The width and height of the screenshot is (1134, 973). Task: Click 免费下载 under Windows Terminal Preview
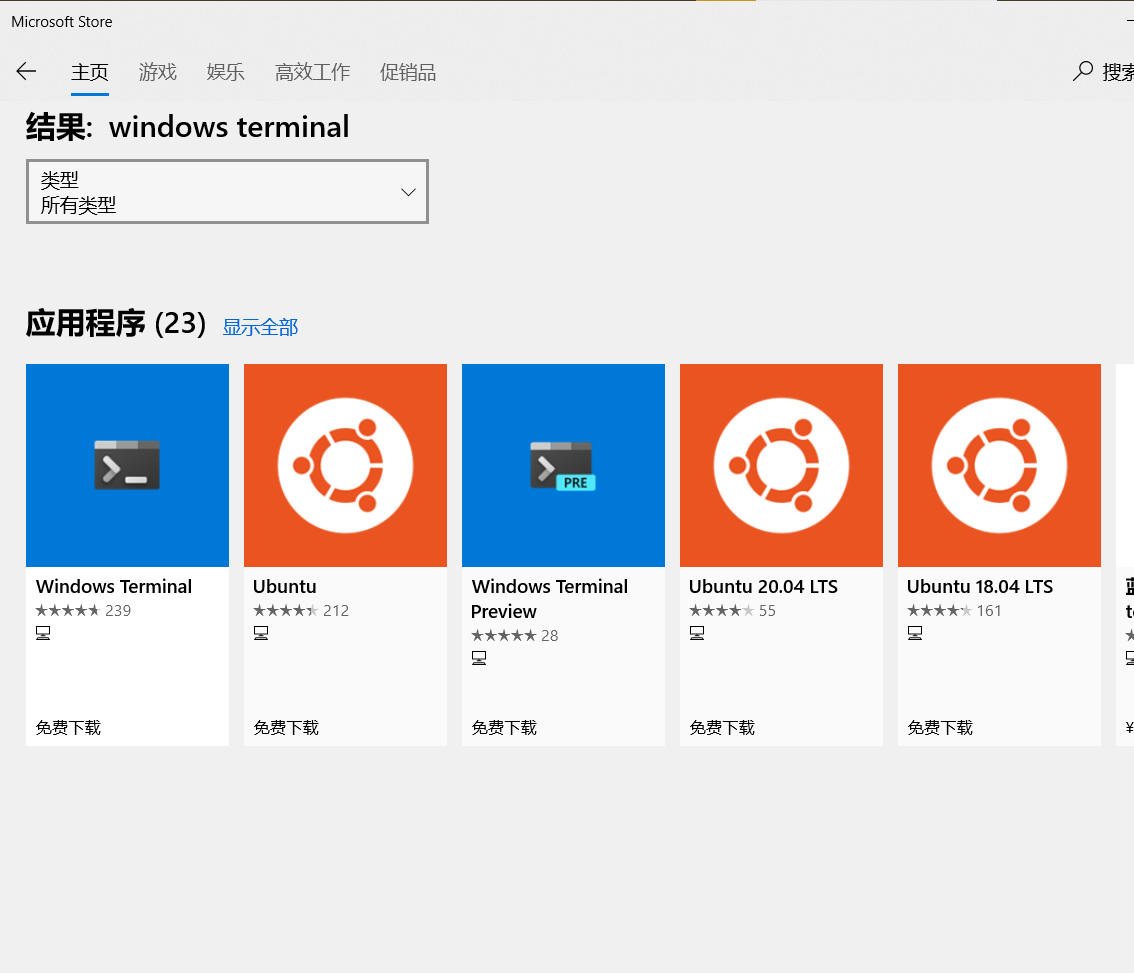[x=504, y=727]
